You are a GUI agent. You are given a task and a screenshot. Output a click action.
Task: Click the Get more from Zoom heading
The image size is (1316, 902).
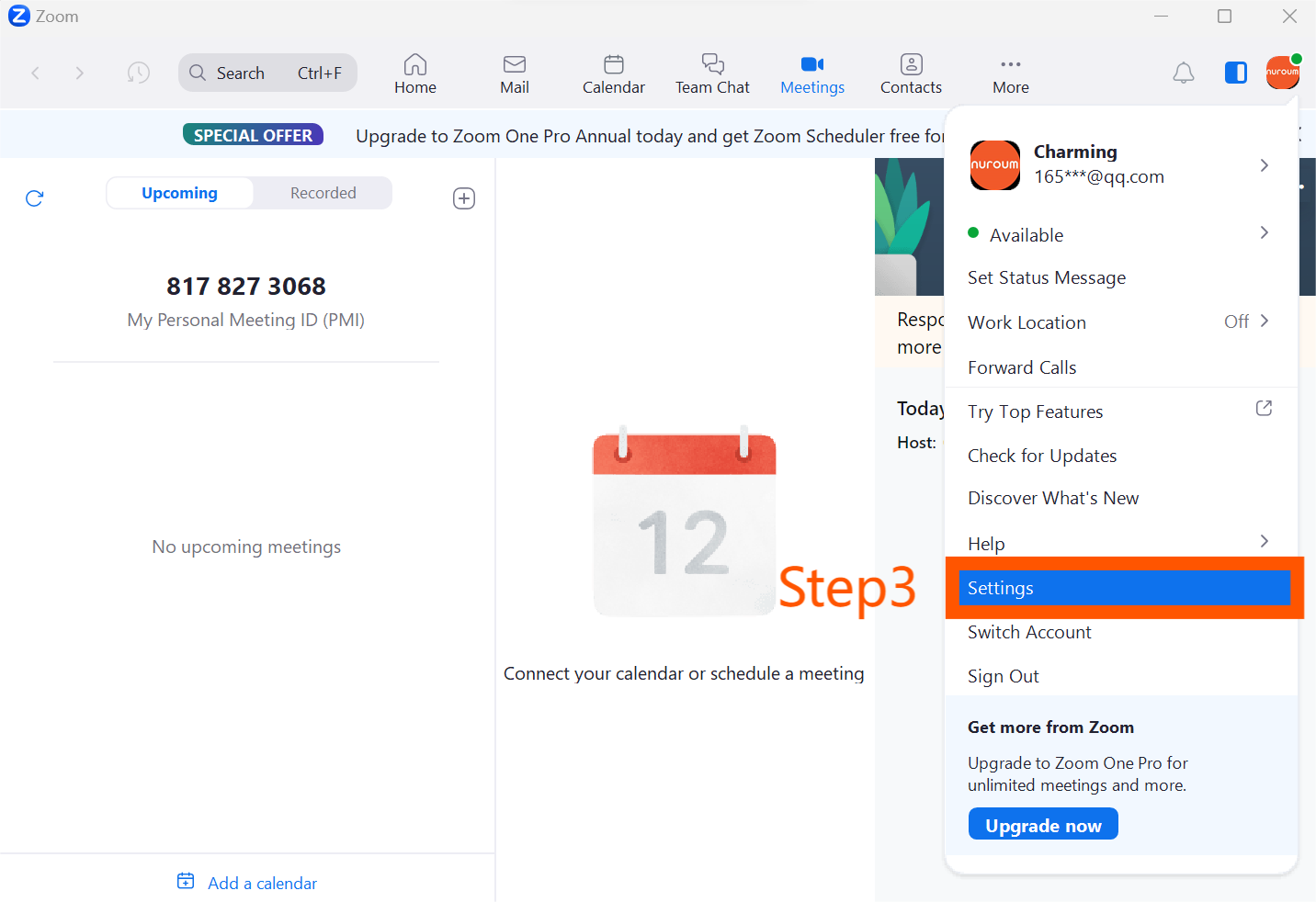click(x=1050, y=727)
